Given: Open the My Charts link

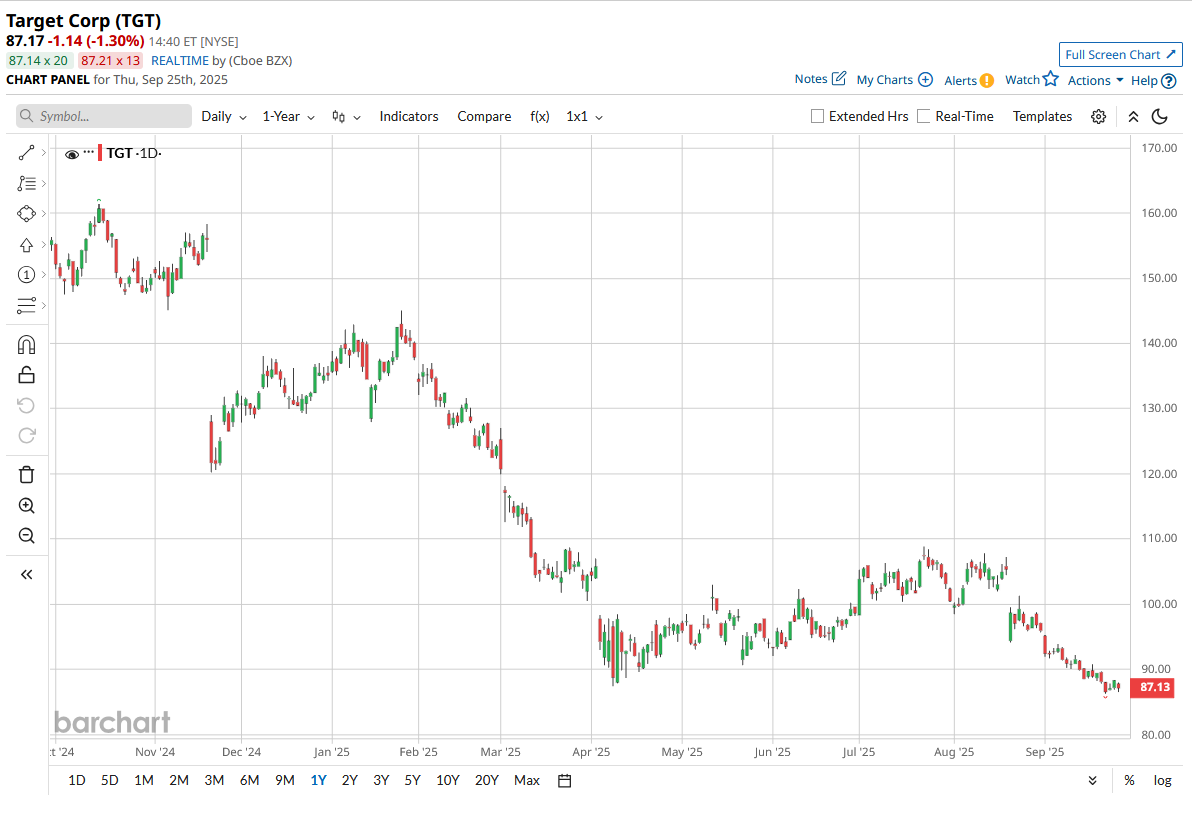Looking at the screenshot, I should point(894,80).
